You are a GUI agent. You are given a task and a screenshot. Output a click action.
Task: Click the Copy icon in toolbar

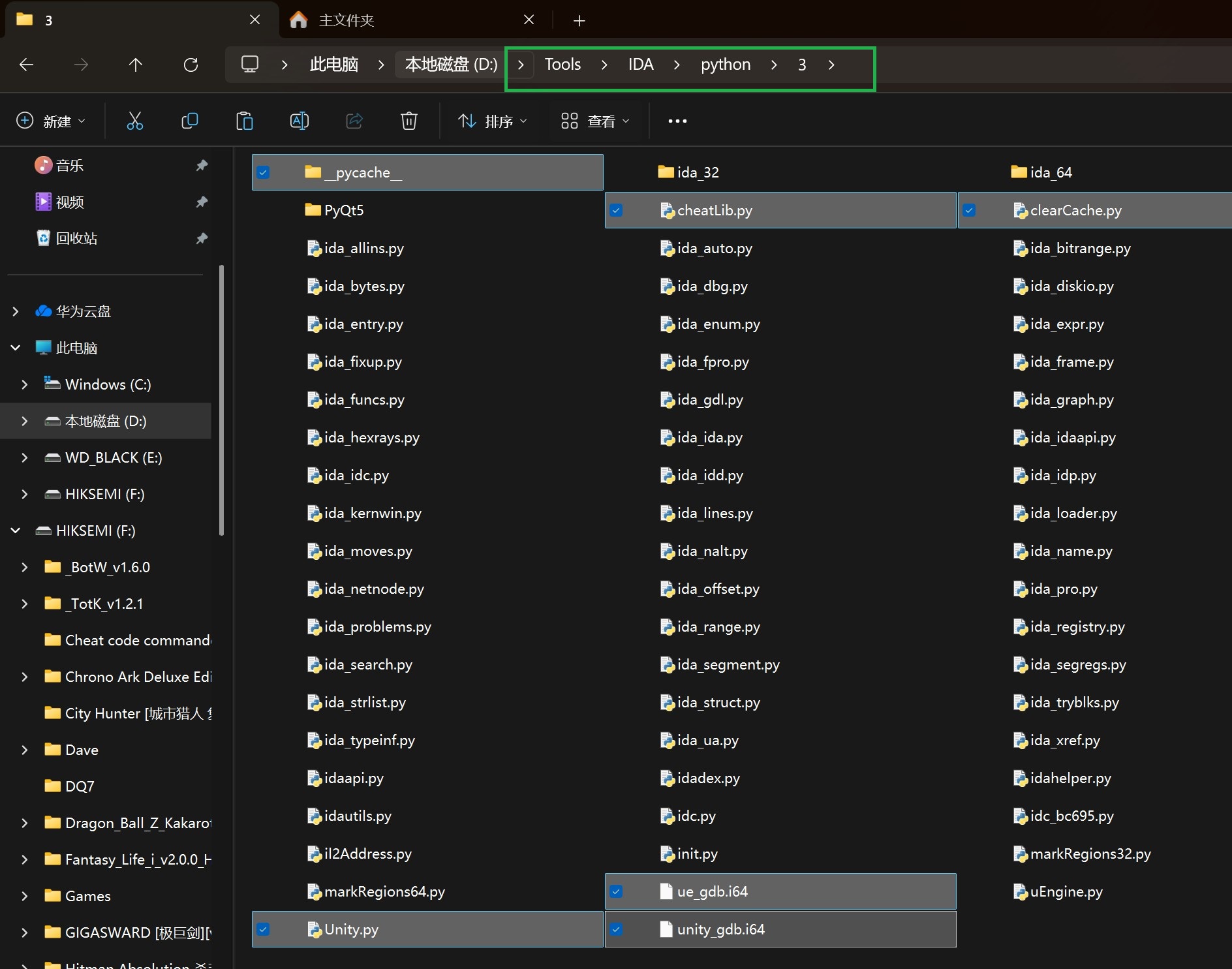[x=189, y=121]
